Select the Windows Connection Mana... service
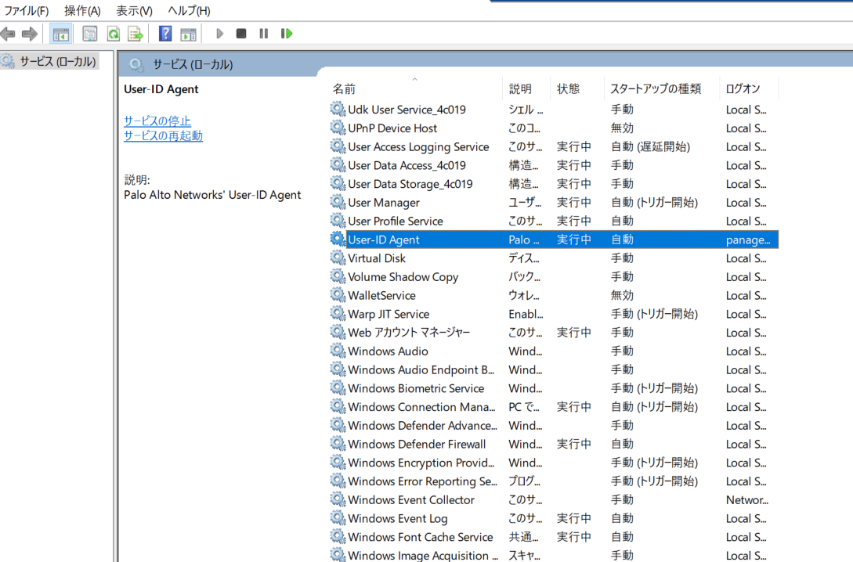Image resolution: width=853 pixels, height=562 pixels. tap(554, 406)
